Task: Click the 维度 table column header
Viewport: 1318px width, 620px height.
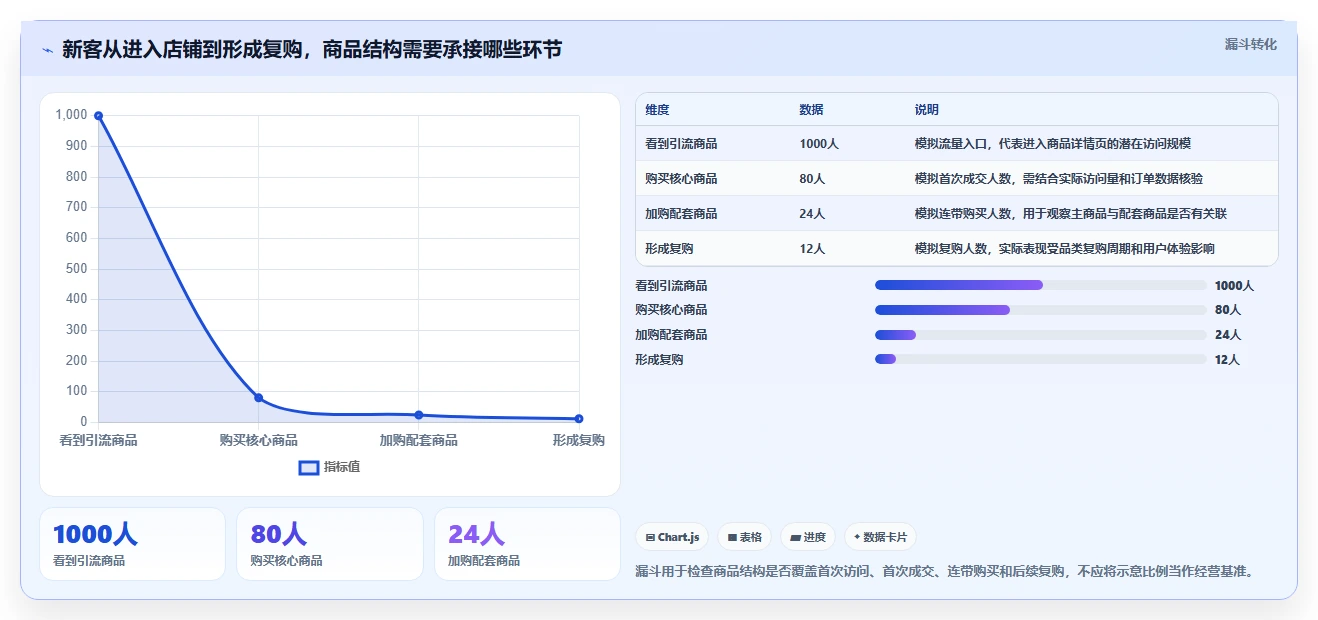Action: [x=657, y=110]
